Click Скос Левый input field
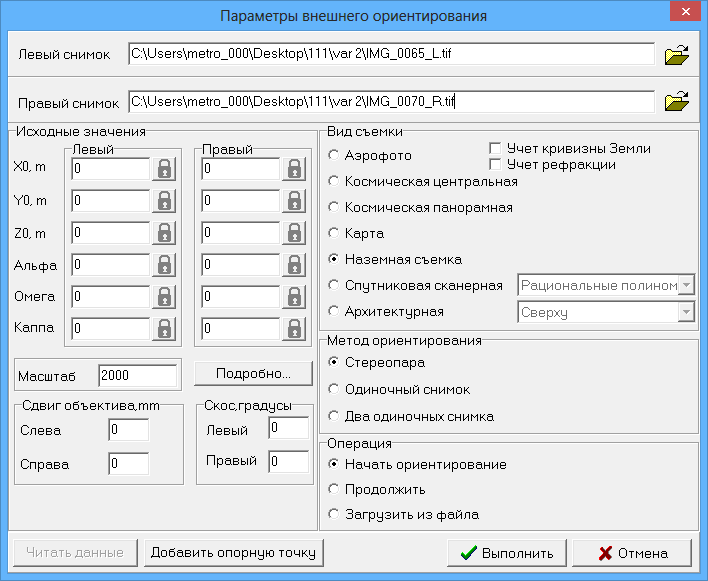 tap(289, 428)
